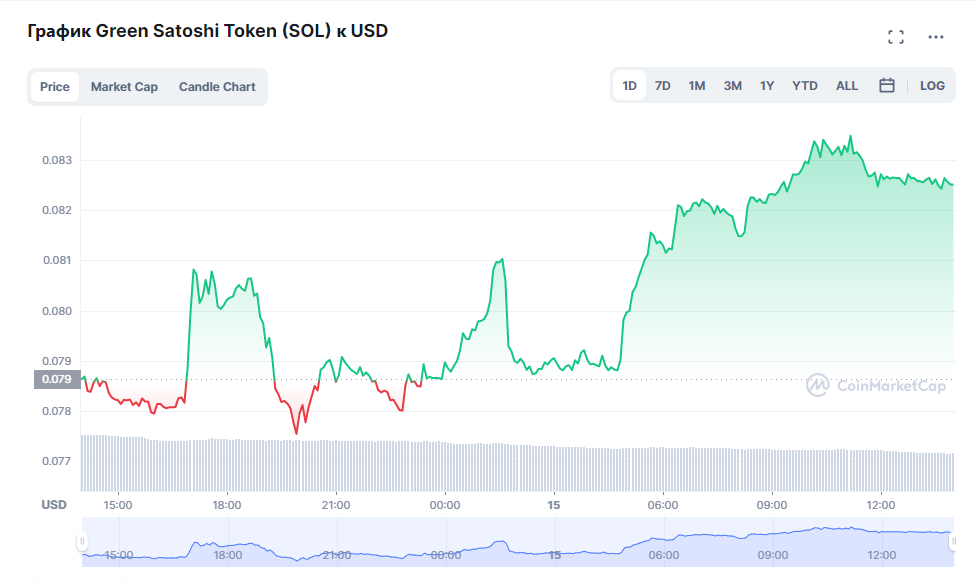Click the 15:00 time axis label
977x582 pixels.
[x=118, y=505]
